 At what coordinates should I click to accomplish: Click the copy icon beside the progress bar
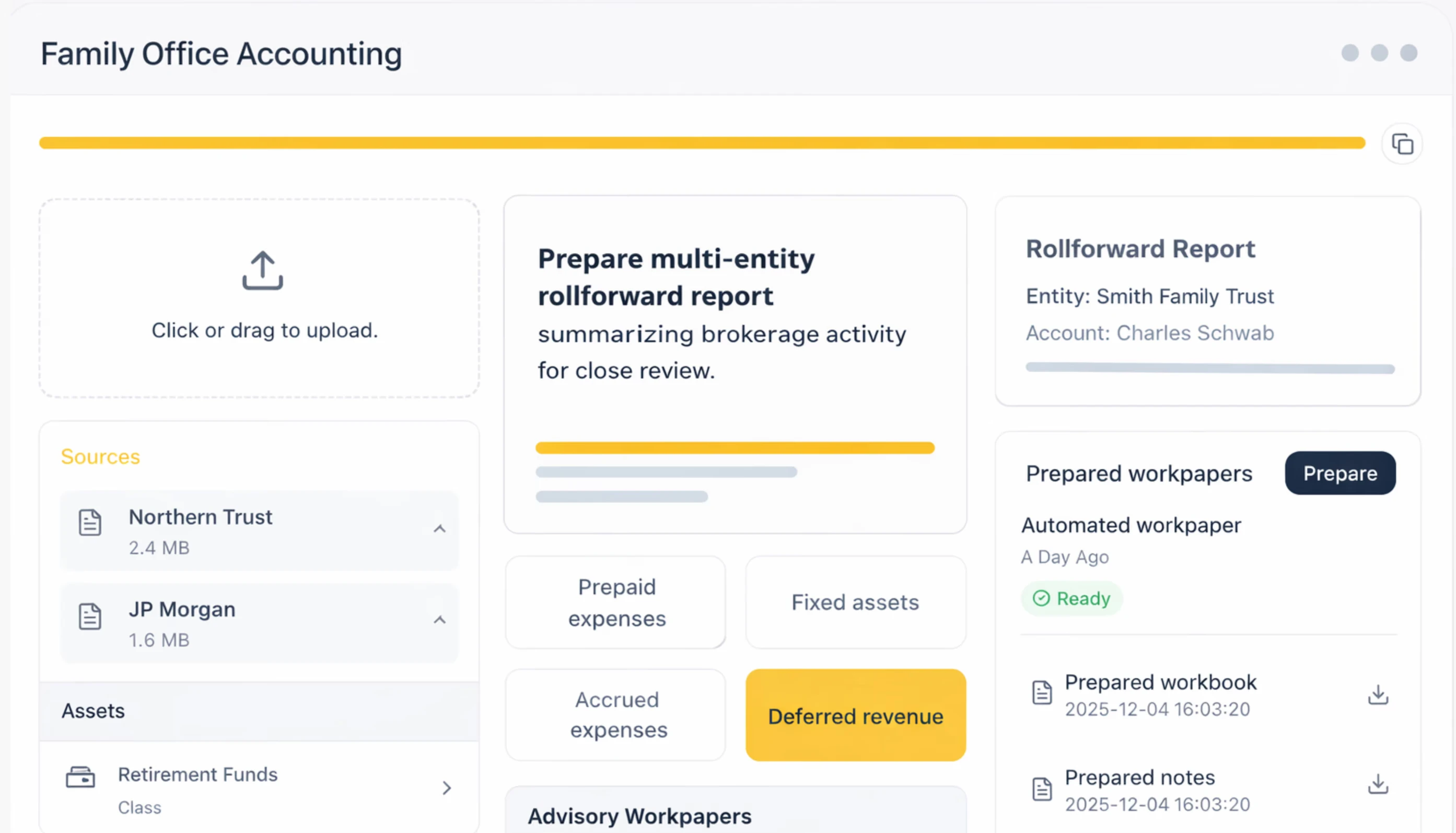pyautogui.click(x=1402, y=143)
